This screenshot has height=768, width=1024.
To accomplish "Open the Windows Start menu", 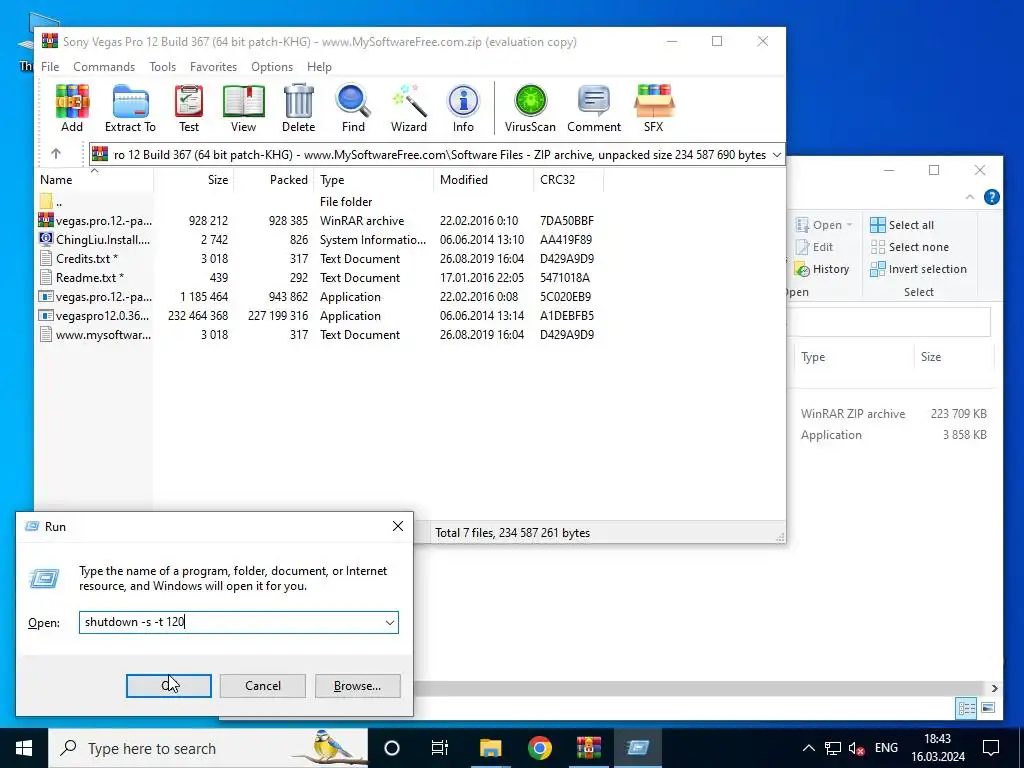I will coord(24,748).
